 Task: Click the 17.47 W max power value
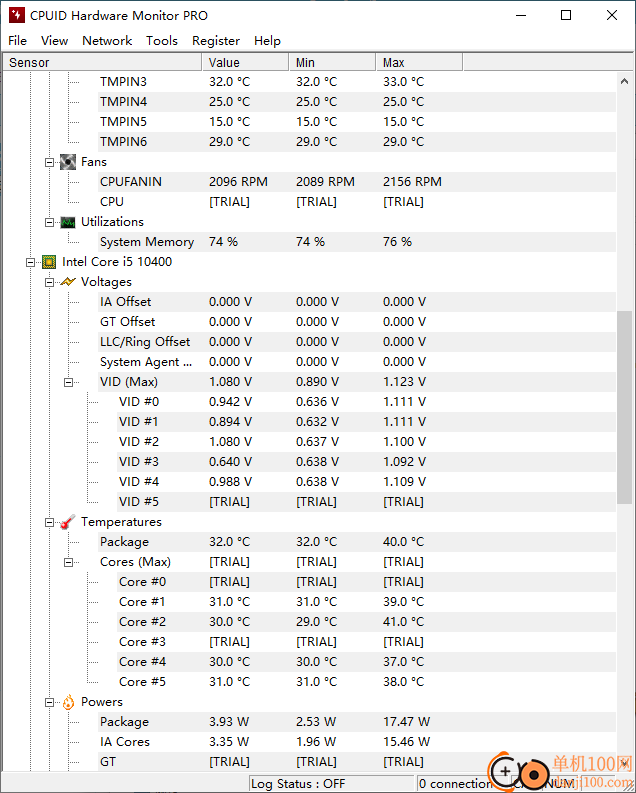tap(406, 722)
